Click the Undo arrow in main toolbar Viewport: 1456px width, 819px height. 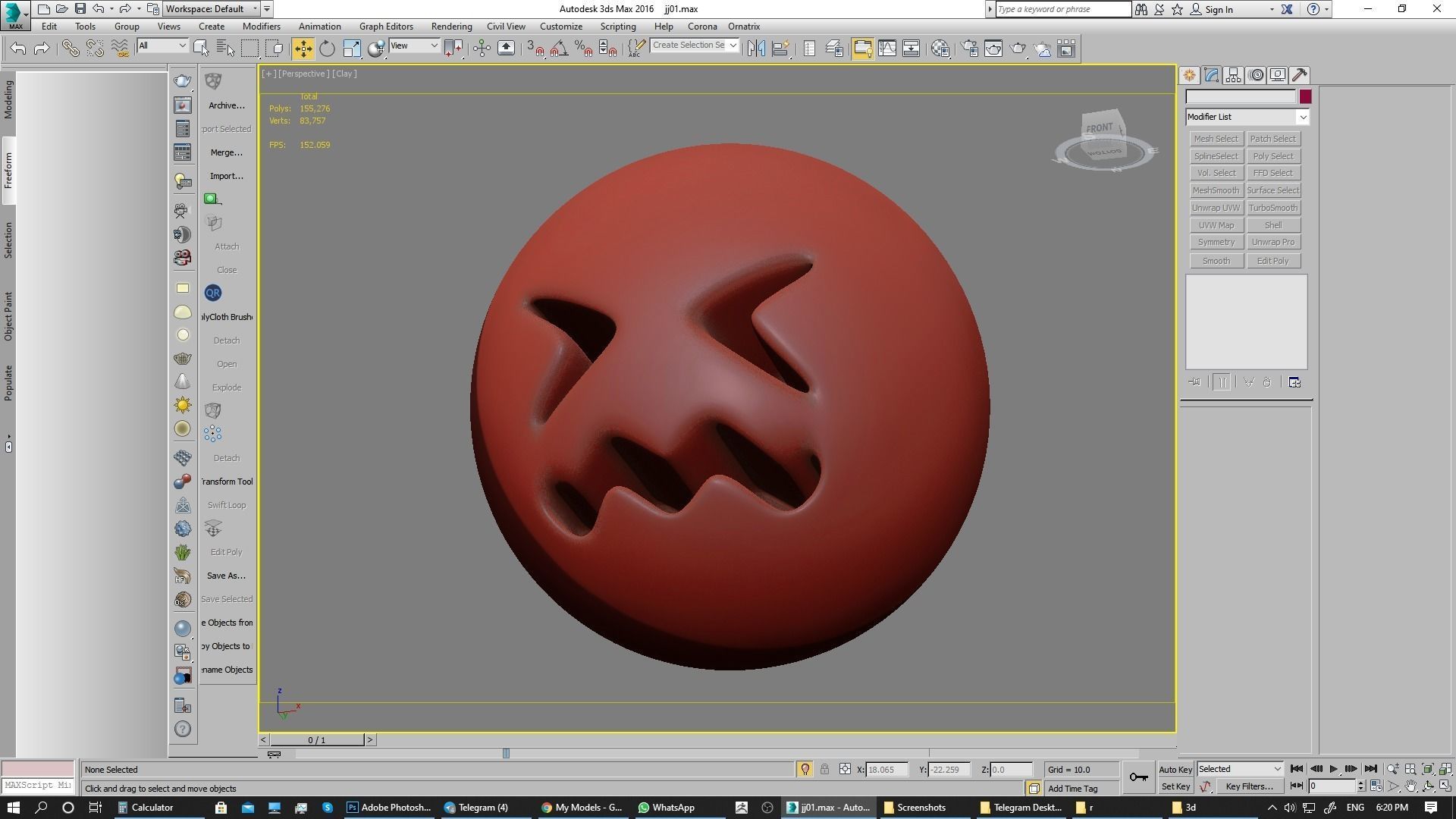tap(18, 49)
